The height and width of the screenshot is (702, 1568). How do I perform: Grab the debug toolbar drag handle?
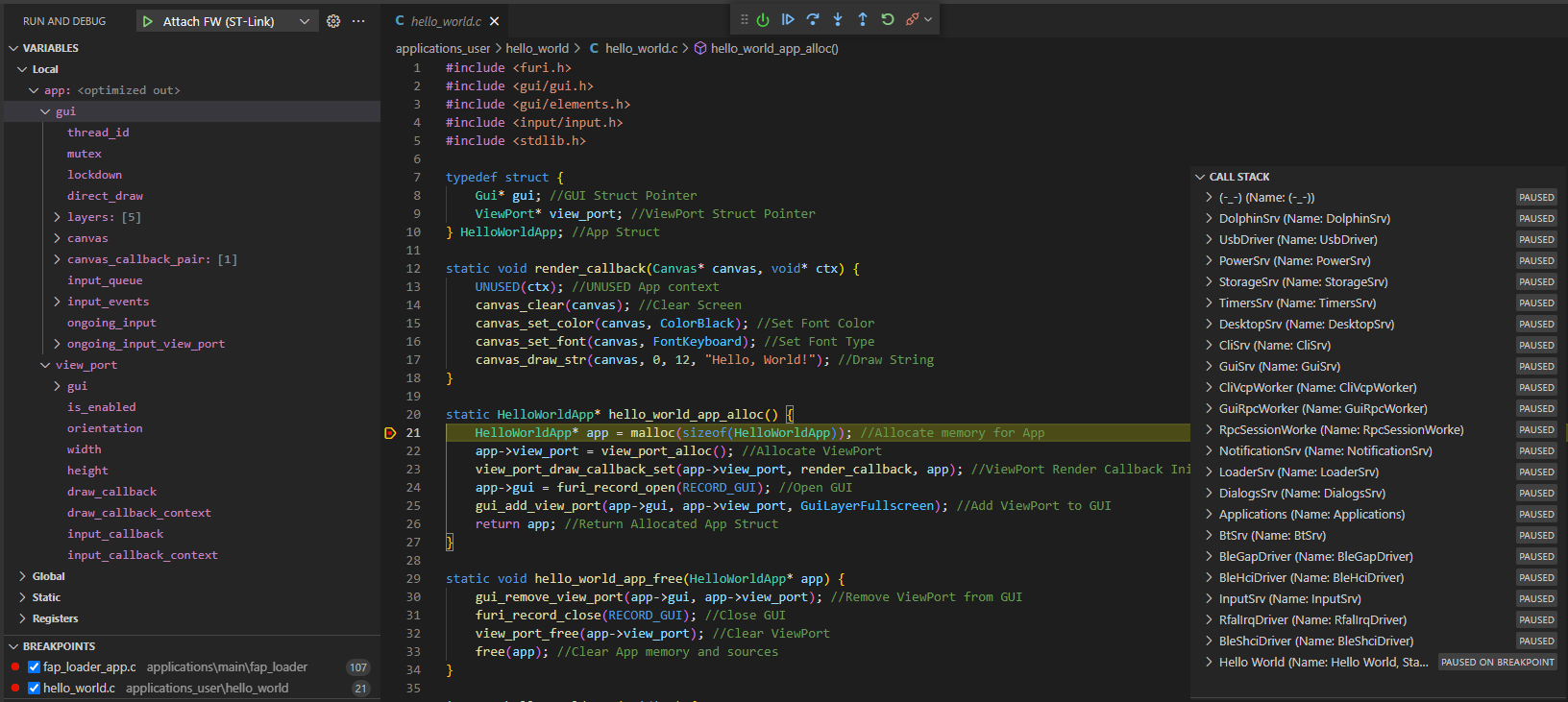745,19
